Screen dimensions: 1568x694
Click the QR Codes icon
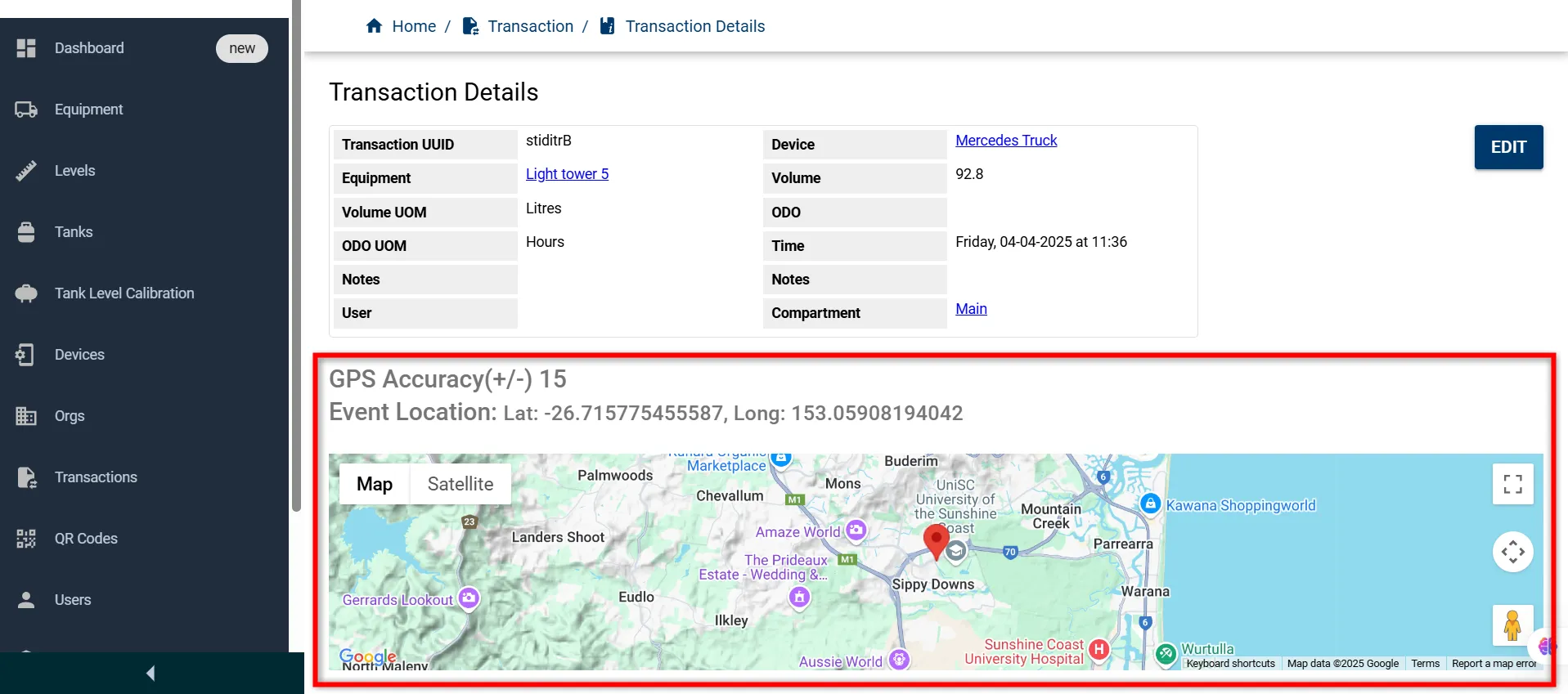[x=26, y=539]
